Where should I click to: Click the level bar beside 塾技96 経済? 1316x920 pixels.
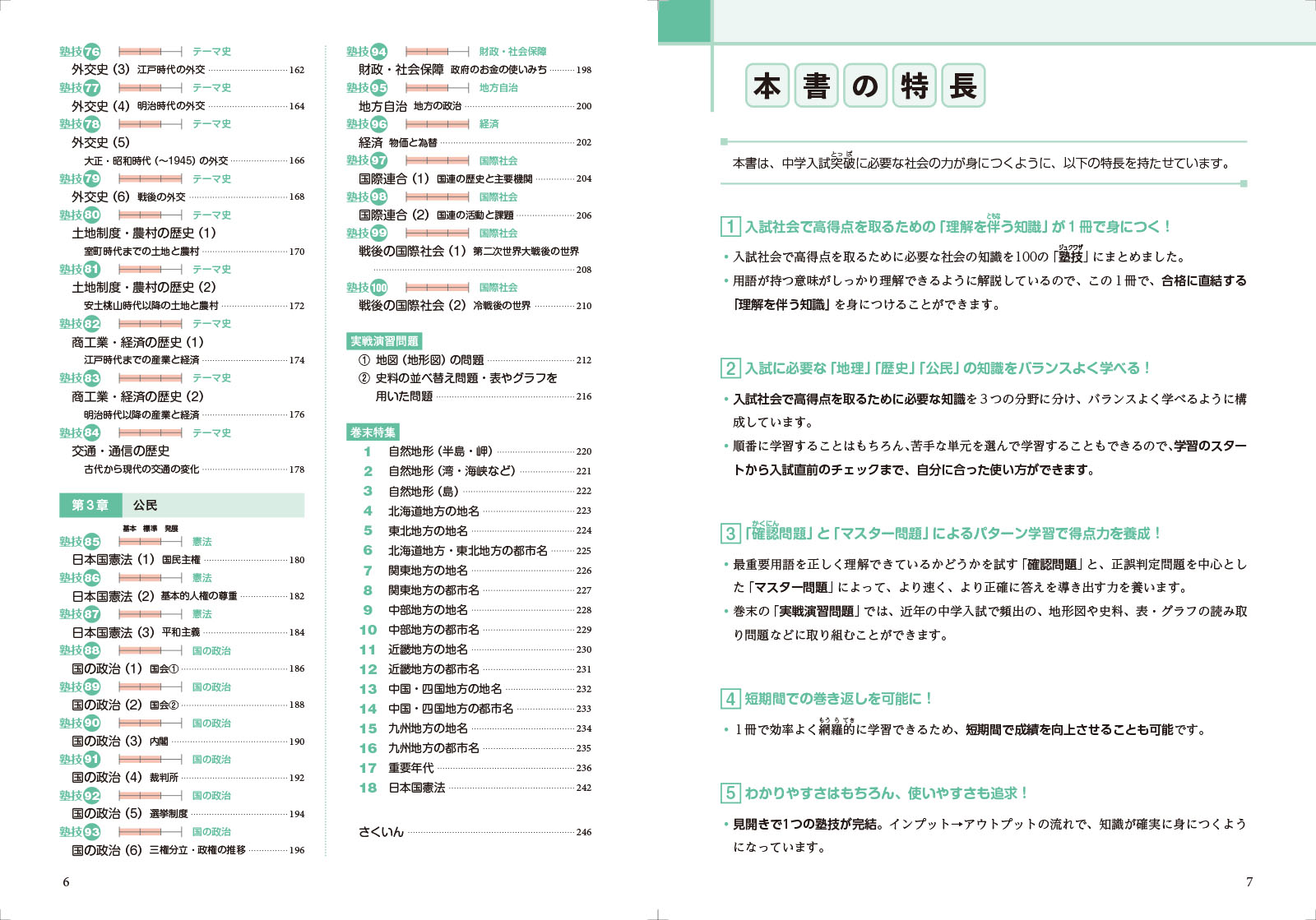click(438, 124)
